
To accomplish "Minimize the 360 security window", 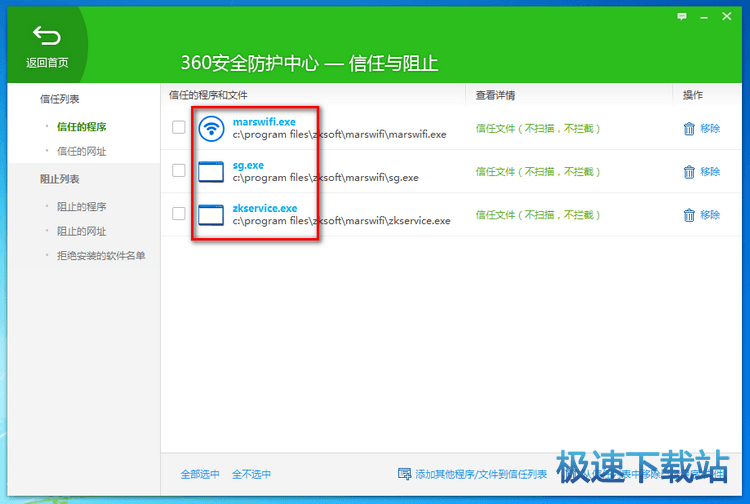I will pyautogui.click(x=704, y=17).
